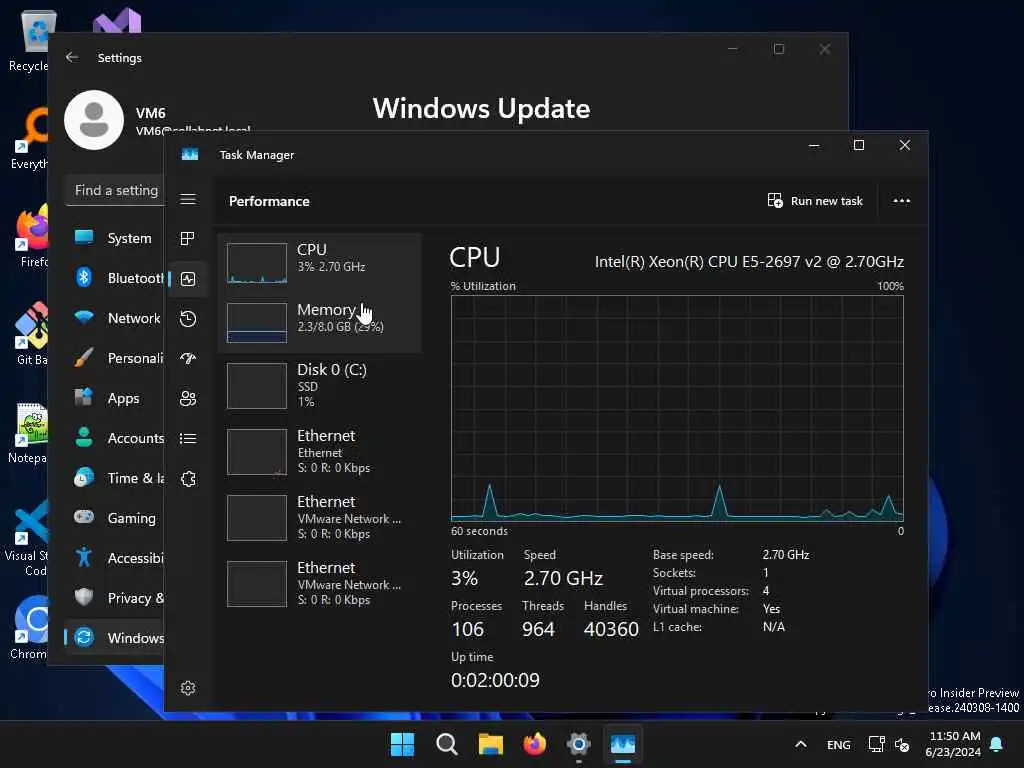The width and height of the screenshot is (1024, 768).
Task: Select first Ethernet item labeled Ethernet
Action: pos(320,451)
